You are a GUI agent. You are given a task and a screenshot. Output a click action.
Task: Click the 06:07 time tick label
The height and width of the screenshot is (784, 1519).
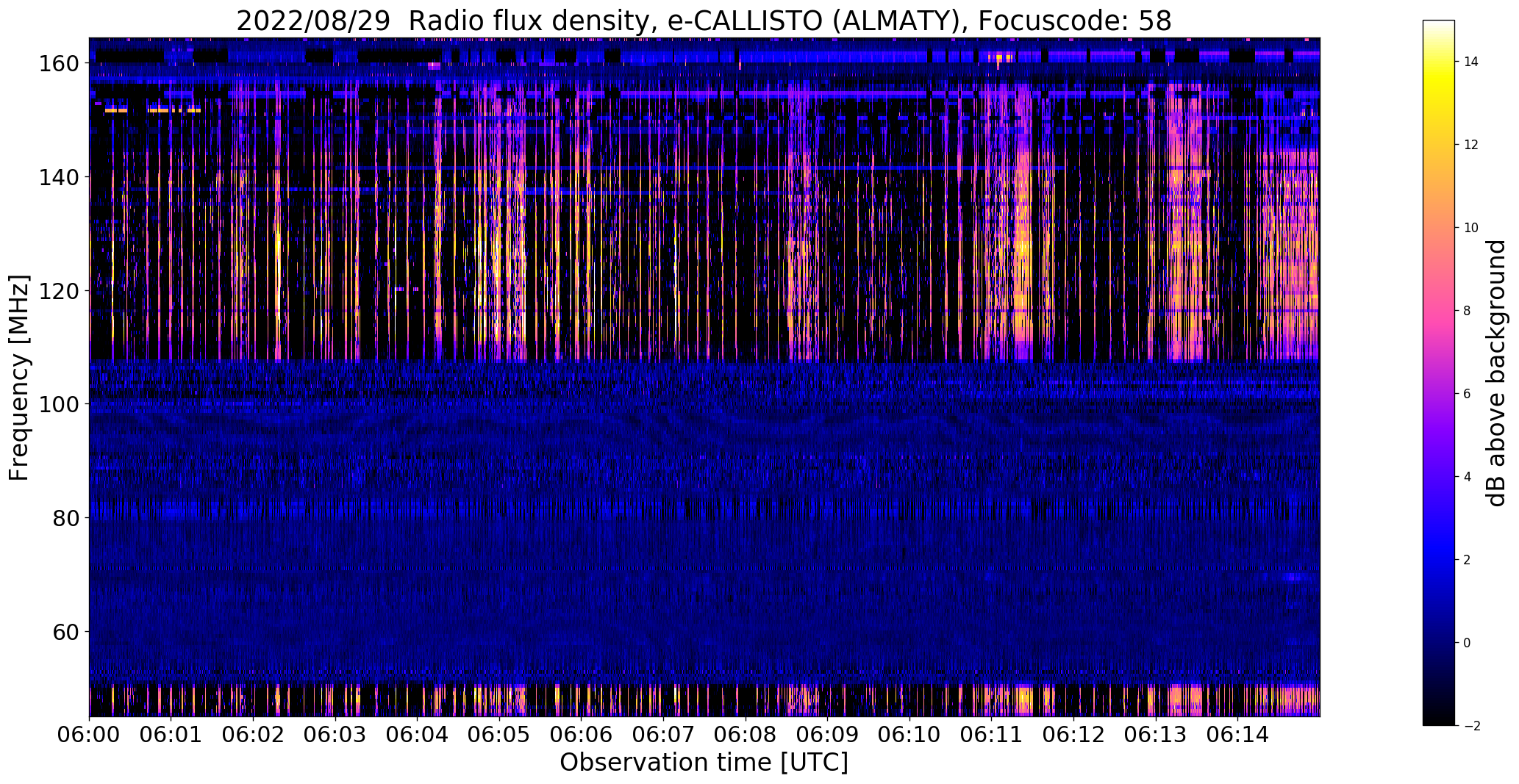(x=663, y=736)
